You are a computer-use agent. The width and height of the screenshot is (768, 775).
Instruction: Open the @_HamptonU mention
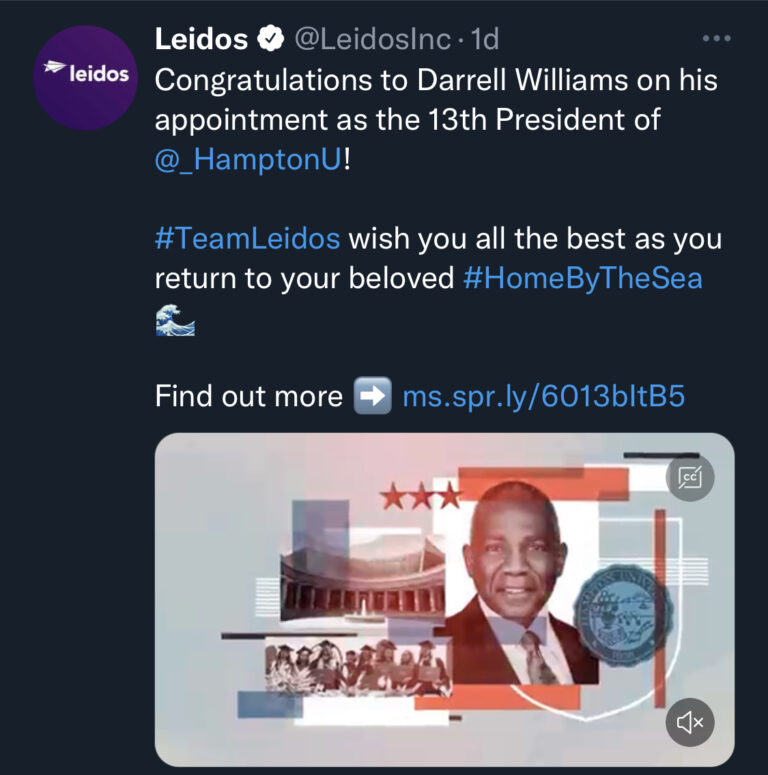[x=249, y=159]
